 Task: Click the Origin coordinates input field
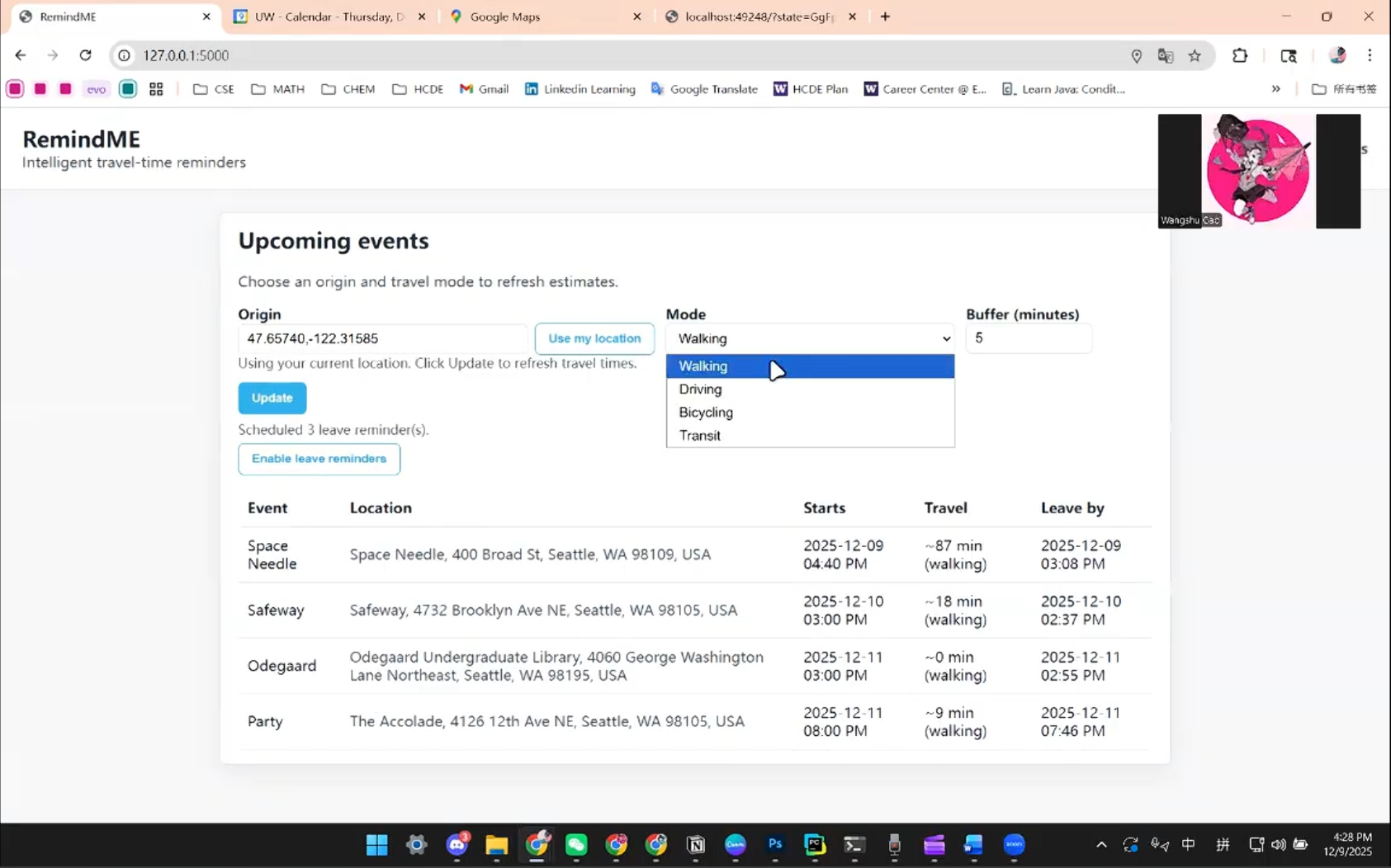(x=383, y=338)
